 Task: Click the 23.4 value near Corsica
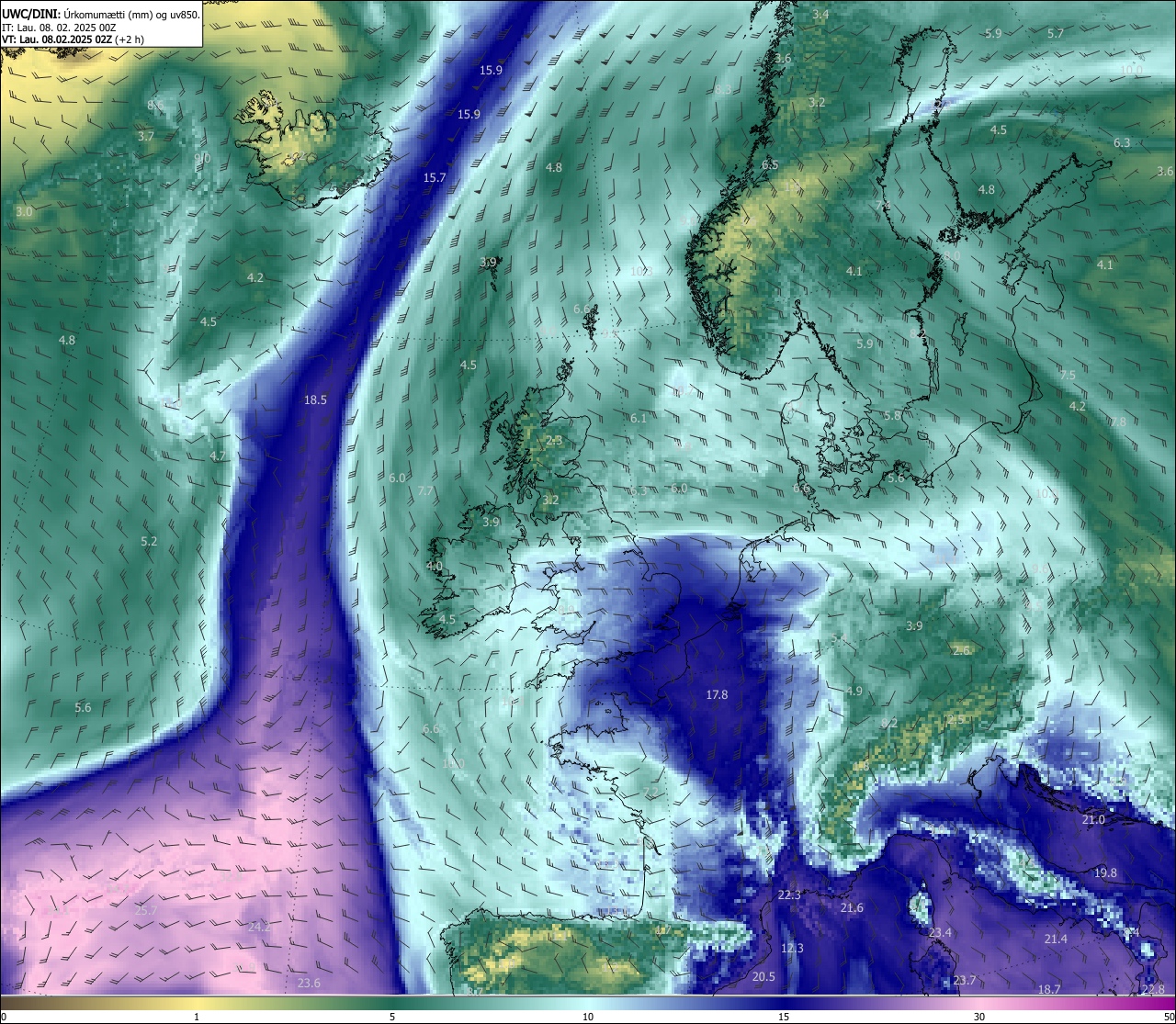tap(940, 932)
